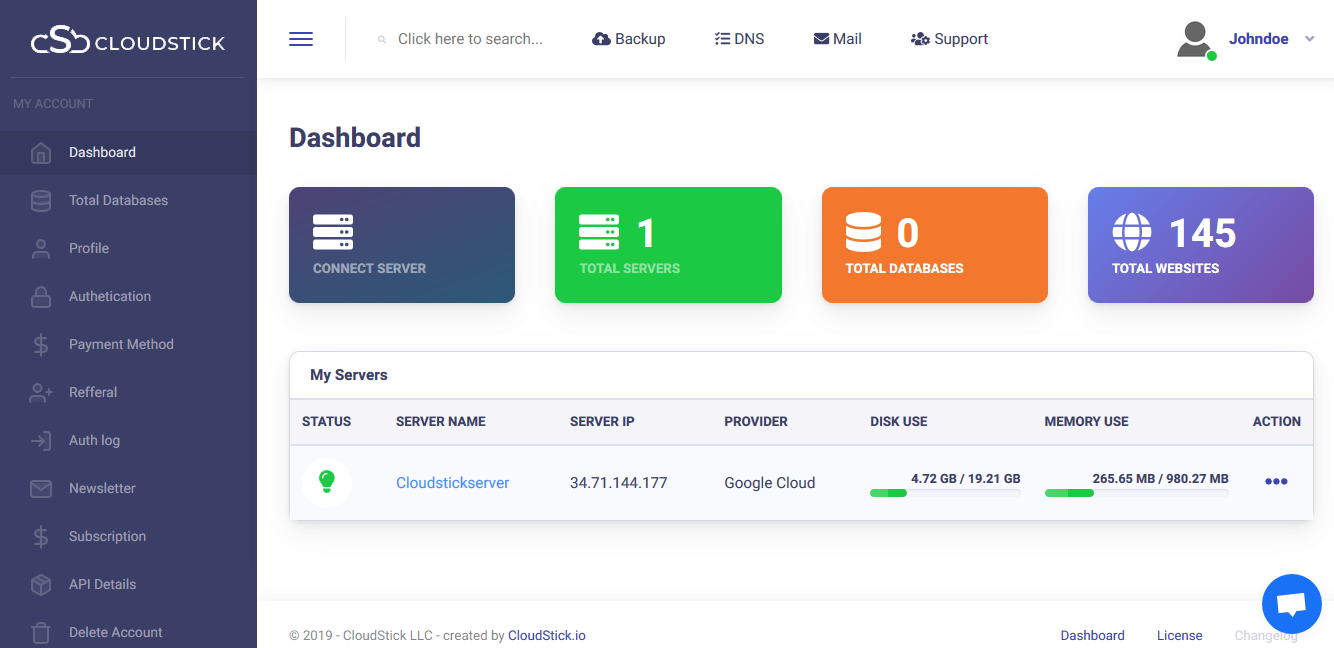This screenshot has height=648, width=1334.
Task: Click the Johndoe user avatar icon
Action: (1194, 39)
